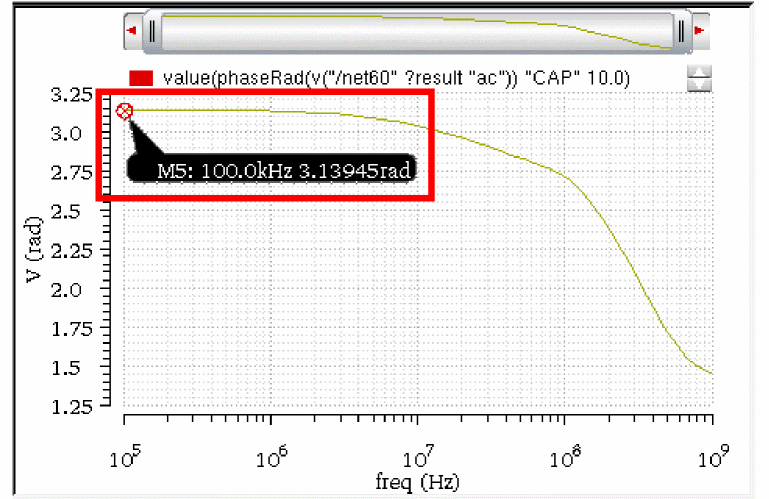Click the trace curve at its 10^8 Hz knee
Screen dimensions: 769x499
click(x=565, y=176)
